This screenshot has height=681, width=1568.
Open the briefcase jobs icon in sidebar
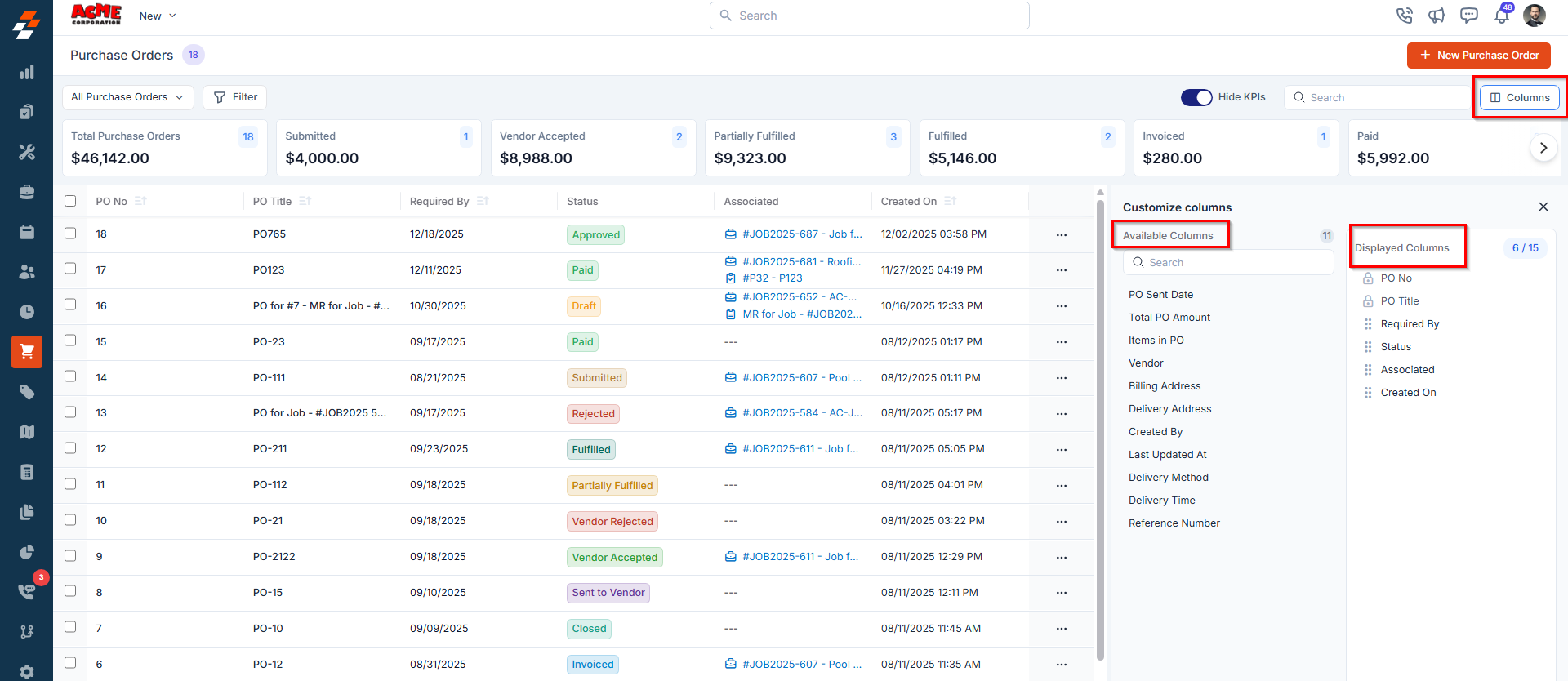(x=27, y=192)
